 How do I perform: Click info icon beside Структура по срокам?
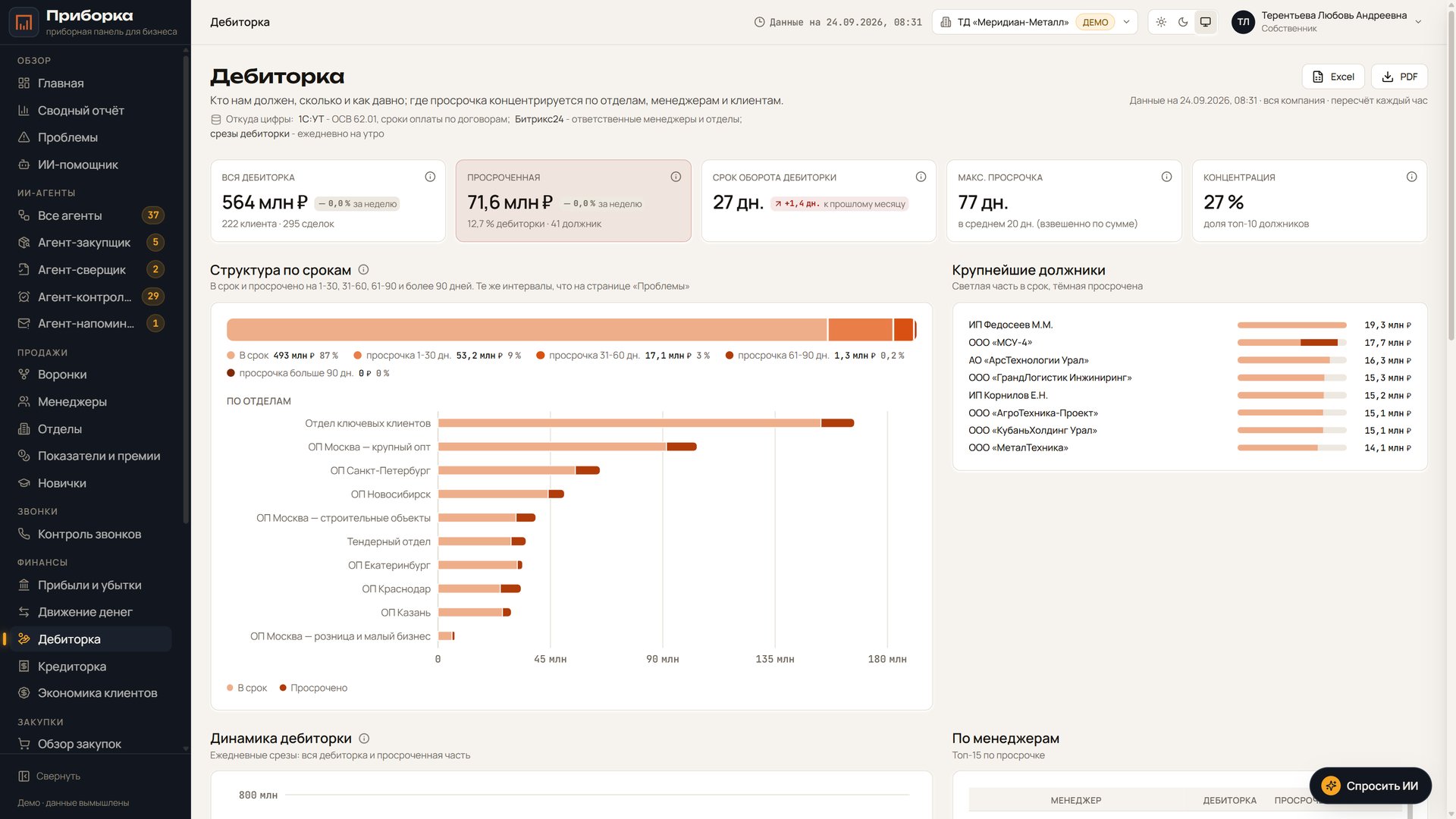[363, 269]
